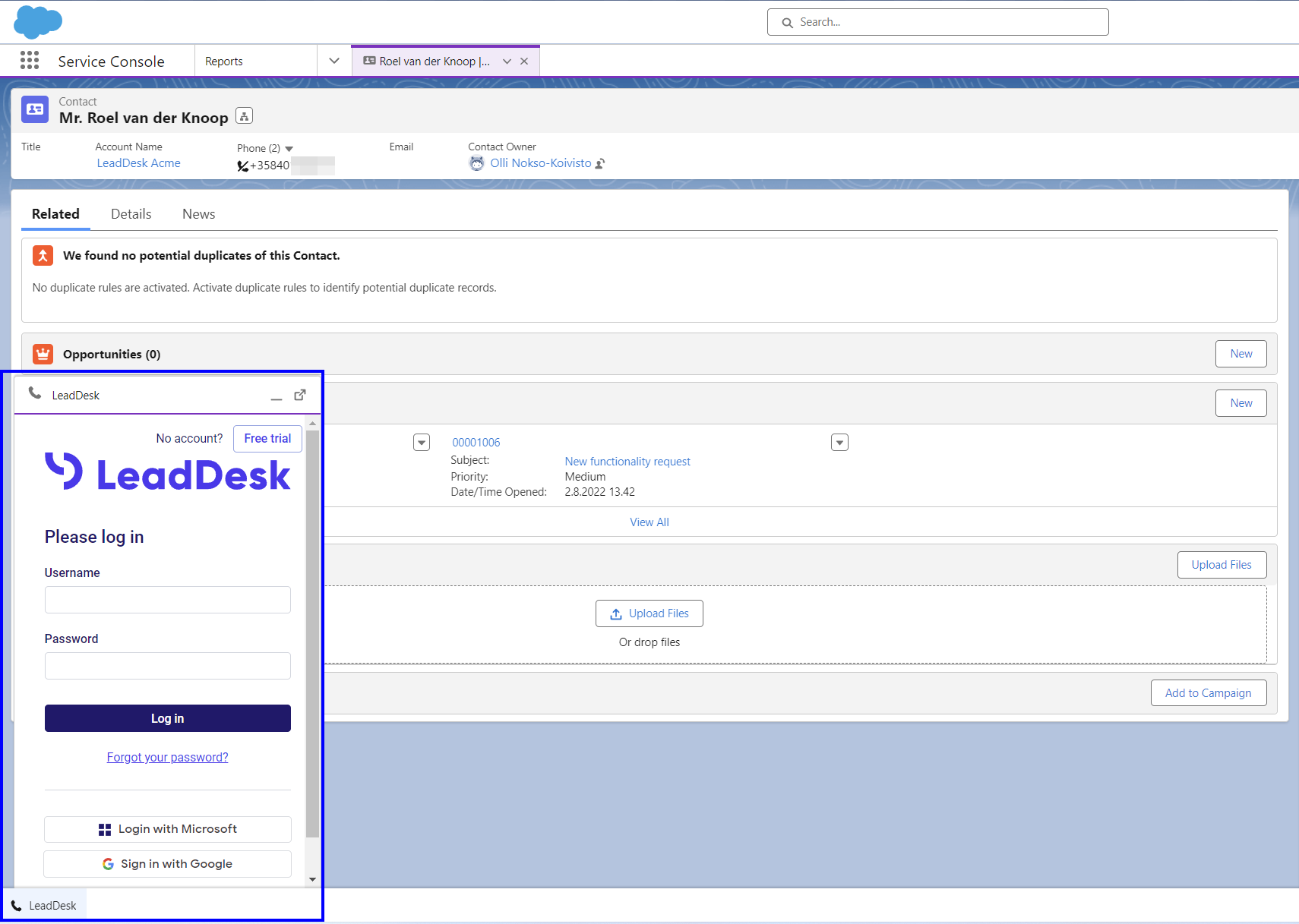Click the Contact Owner avatar icon

(x=476, y=163)
